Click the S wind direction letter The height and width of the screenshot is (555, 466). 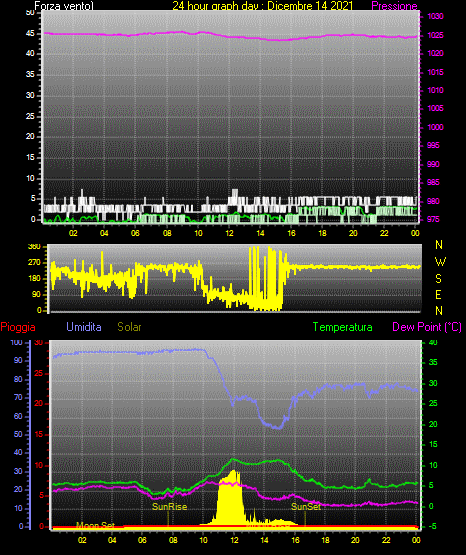pos(438,279)
